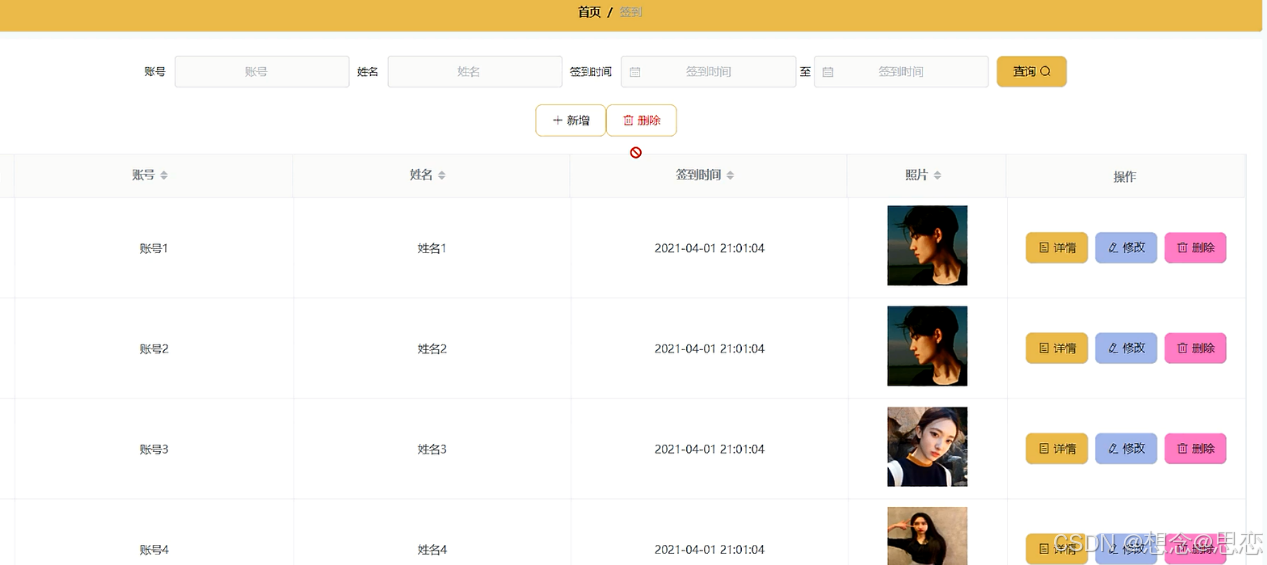The height and width of the screenshot is (565, 1267).
Task: Open the photo thumbnail in 账号4 row
Action: [927, 536]
